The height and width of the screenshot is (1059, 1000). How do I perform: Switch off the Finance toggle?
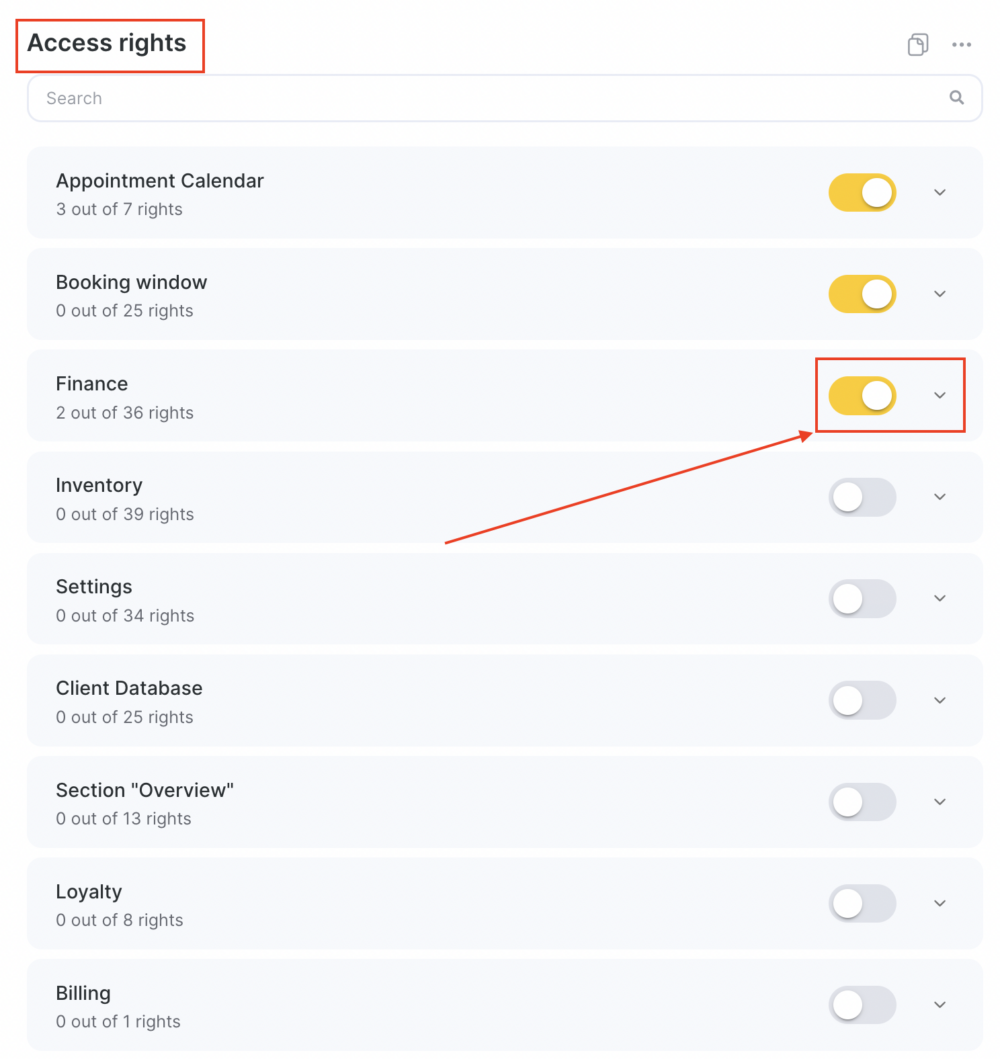862,395
